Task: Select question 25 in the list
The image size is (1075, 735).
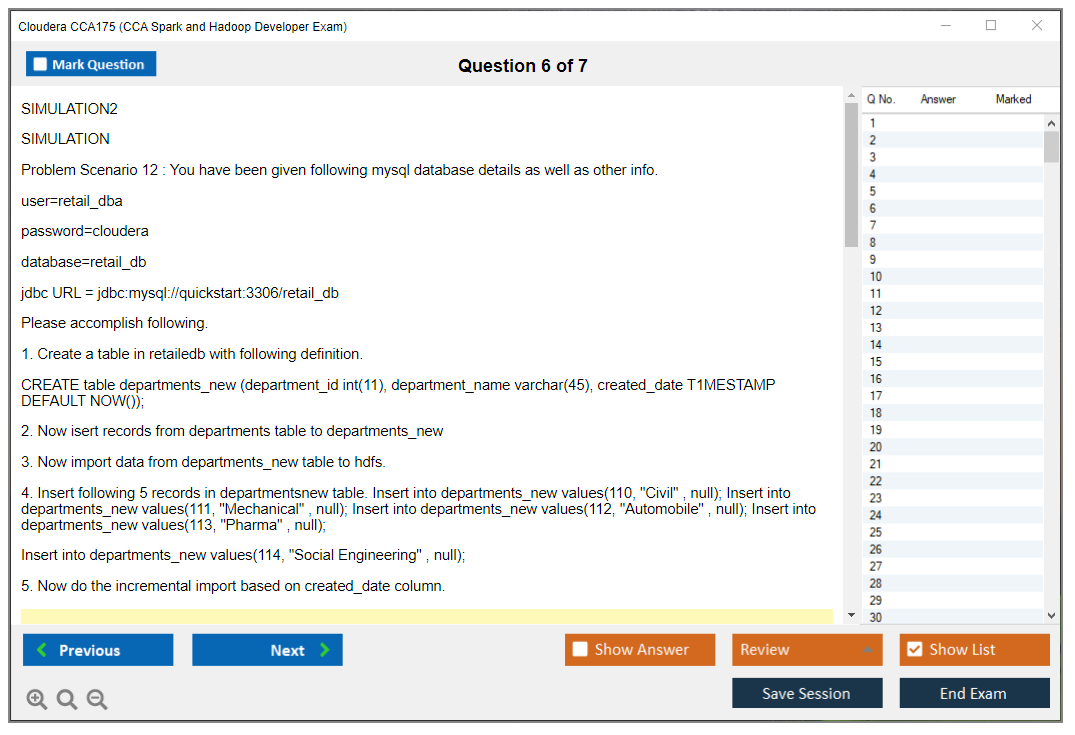Action: point(876,532)
